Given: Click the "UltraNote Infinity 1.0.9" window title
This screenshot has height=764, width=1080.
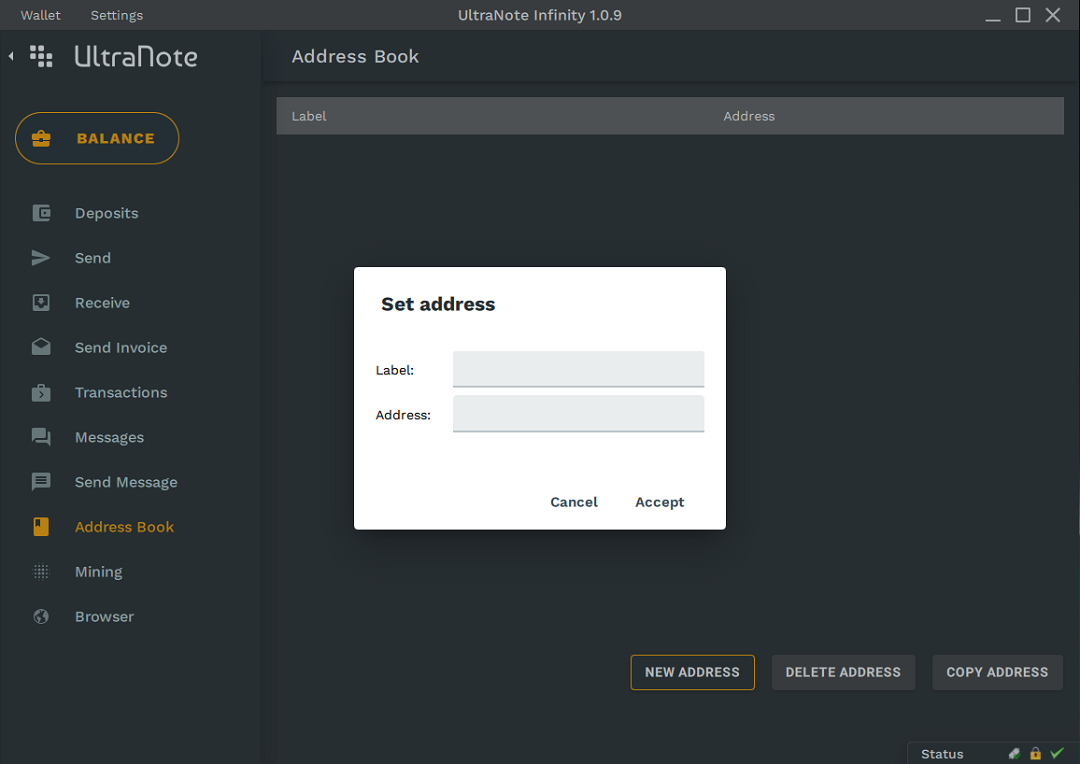Looking at the screenshot, I should point(540,15).
